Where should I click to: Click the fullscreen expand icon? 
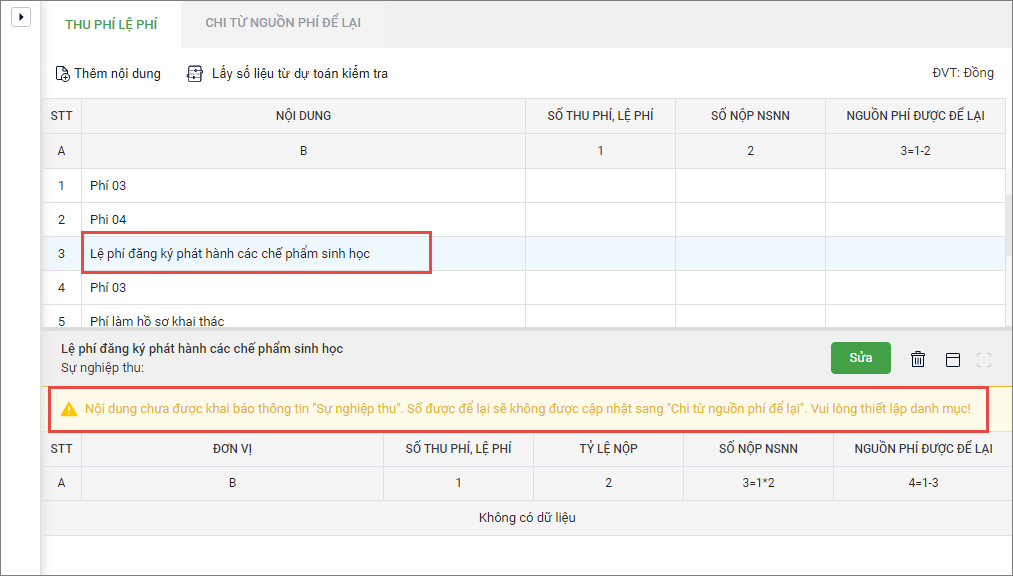[x=983, y=359]
